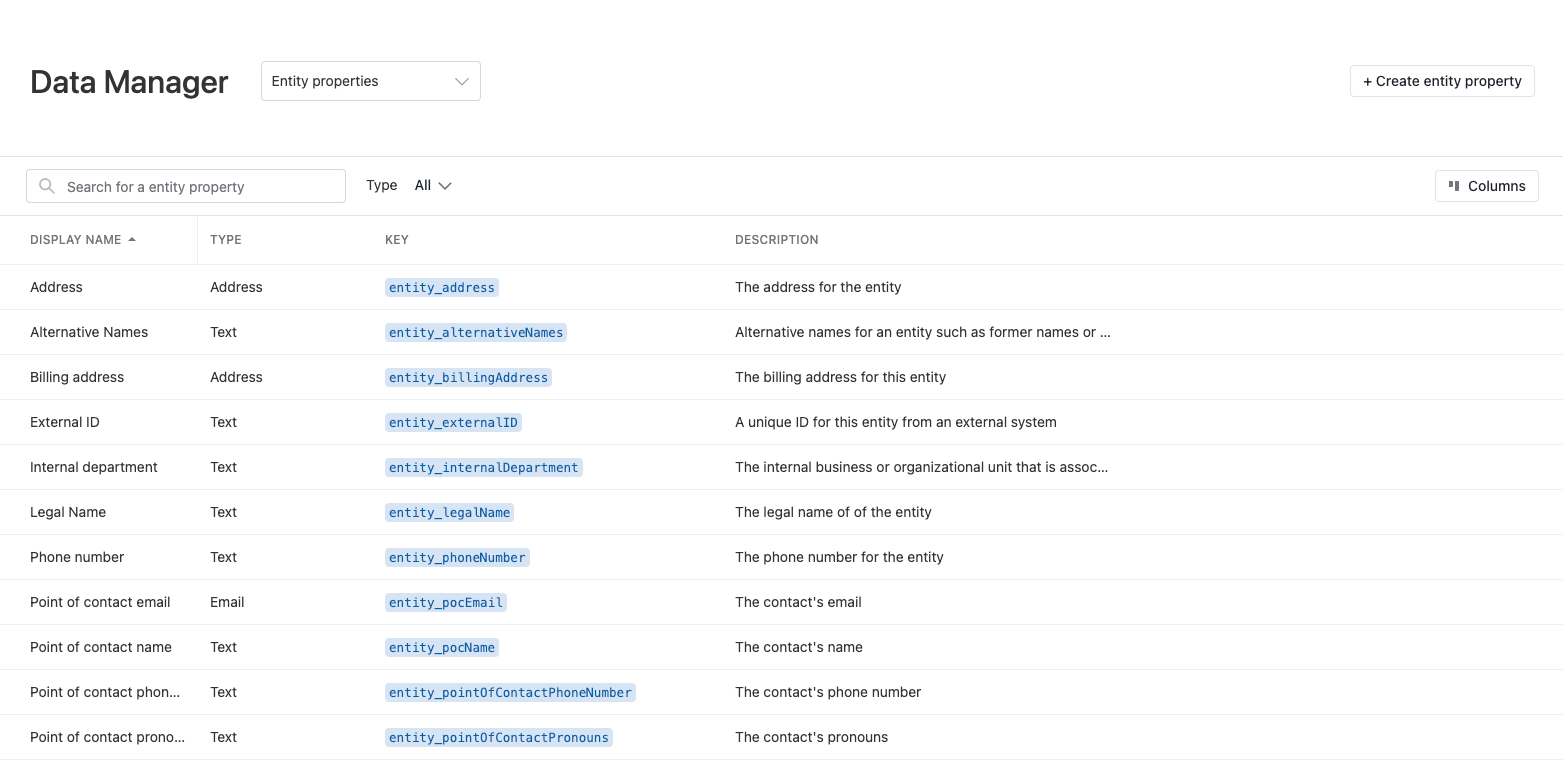1563x765 pixels.
Task: Click the chevron beside the Type All filter
Action: click(447, 185)
